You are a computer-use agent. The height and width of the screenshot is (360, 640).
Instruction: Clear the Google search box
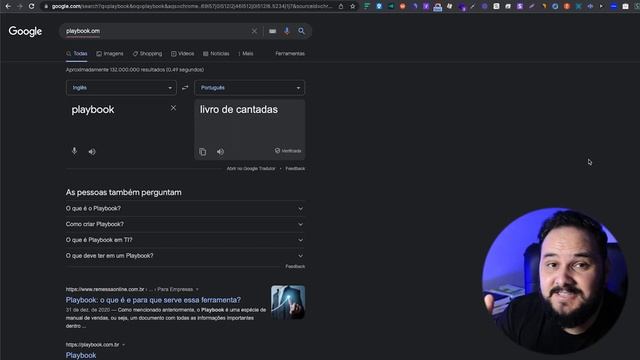[x=254, y=31]
